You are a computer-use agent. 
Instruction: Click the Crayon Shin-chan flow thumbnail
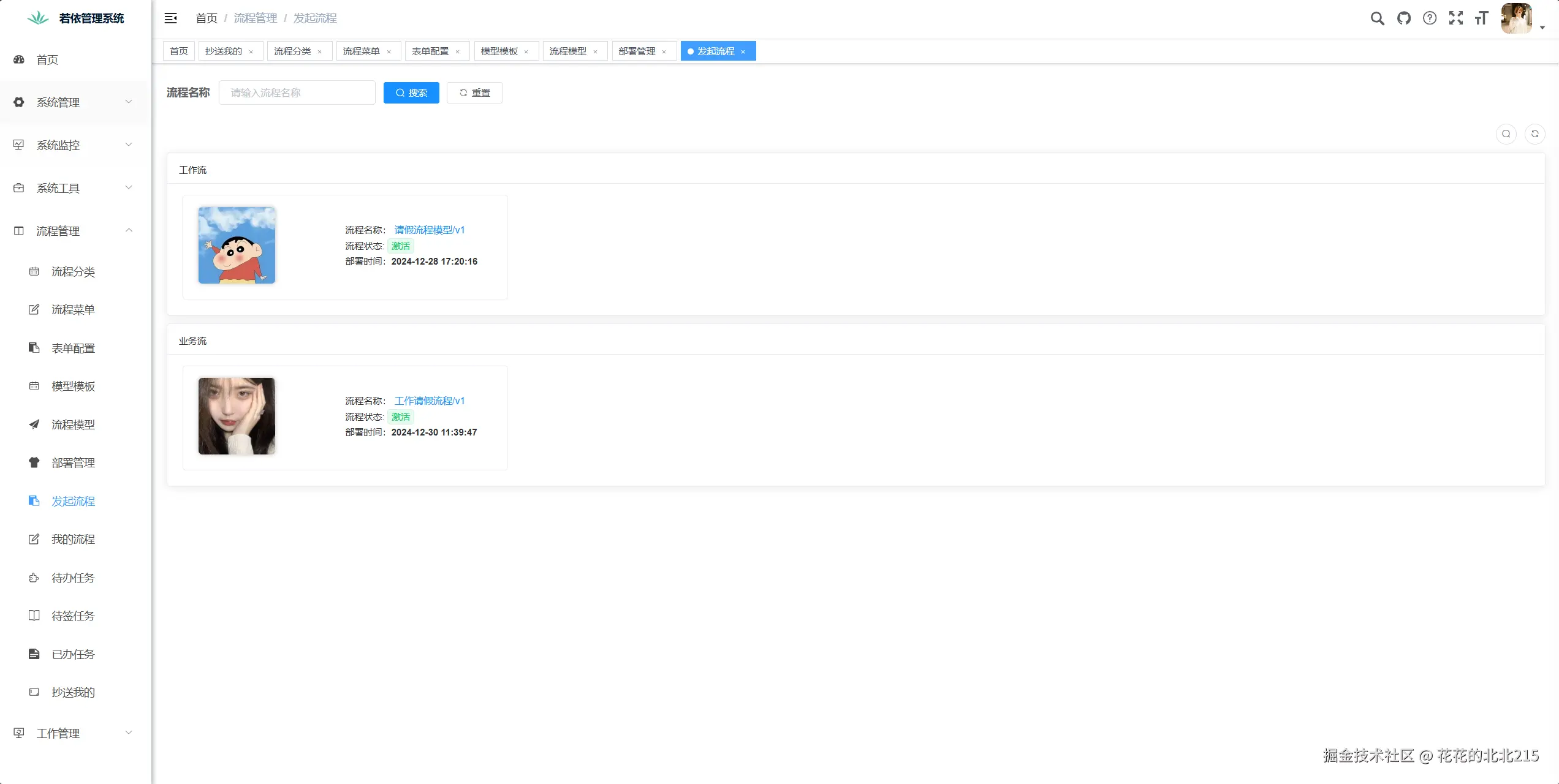[237, 246]
